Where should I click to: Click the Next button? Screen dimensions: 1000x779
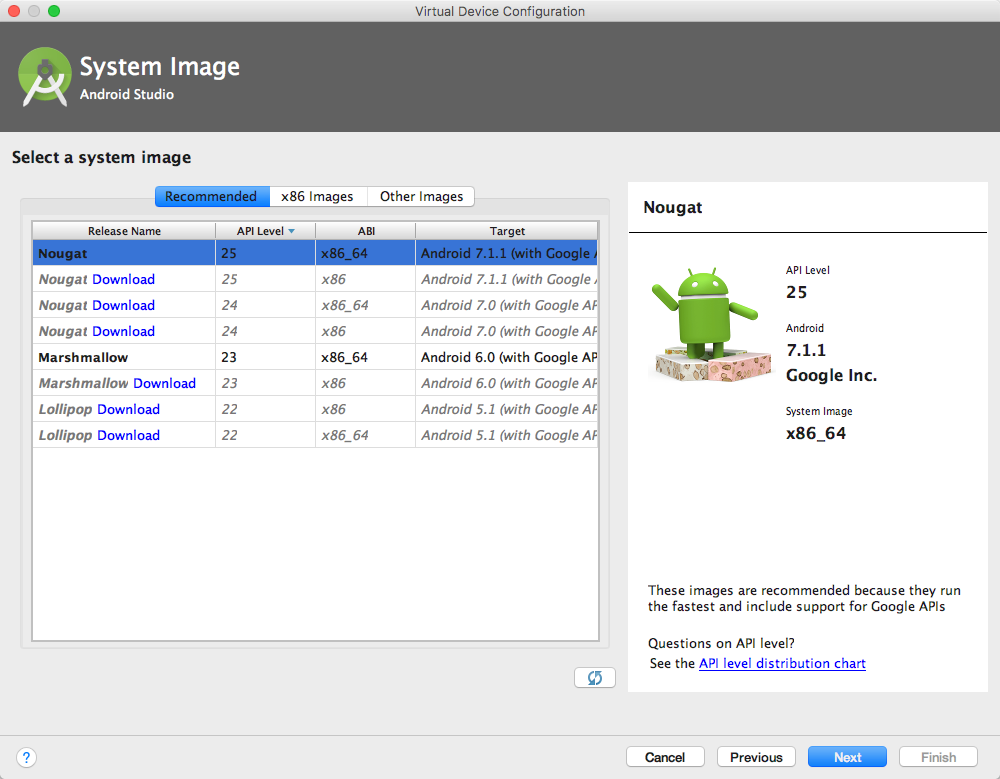point(847,757)
